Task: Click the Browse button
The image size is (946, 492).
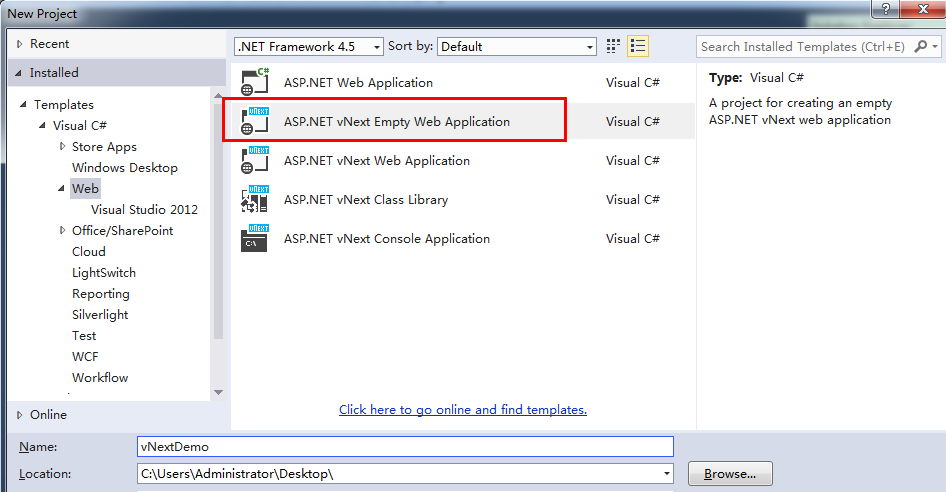Action: [x=730, y=474]
